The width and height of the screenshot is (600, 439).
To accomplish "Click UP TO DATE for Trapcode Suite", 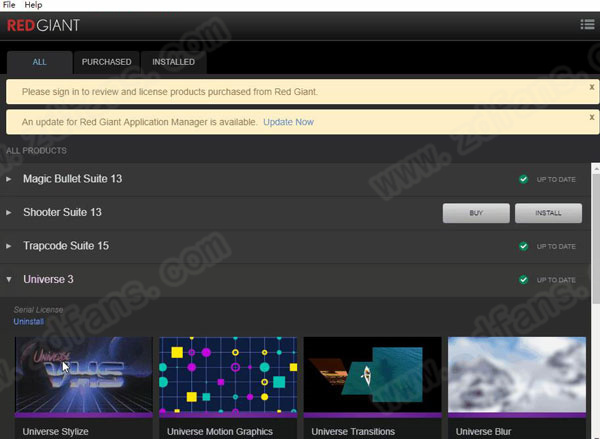I will click(556, 246).
